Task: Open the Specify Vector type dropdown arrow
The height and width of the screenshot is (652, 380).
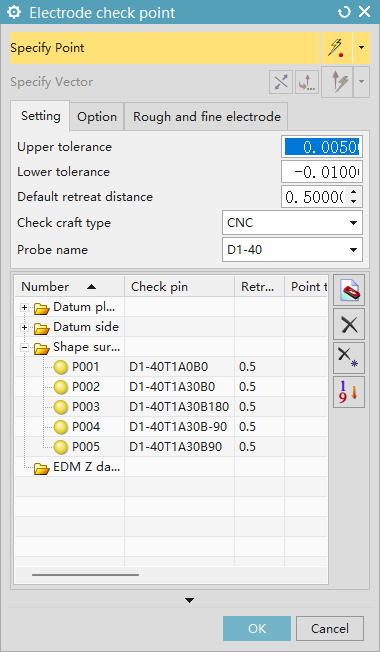Action: click(361, 82)
